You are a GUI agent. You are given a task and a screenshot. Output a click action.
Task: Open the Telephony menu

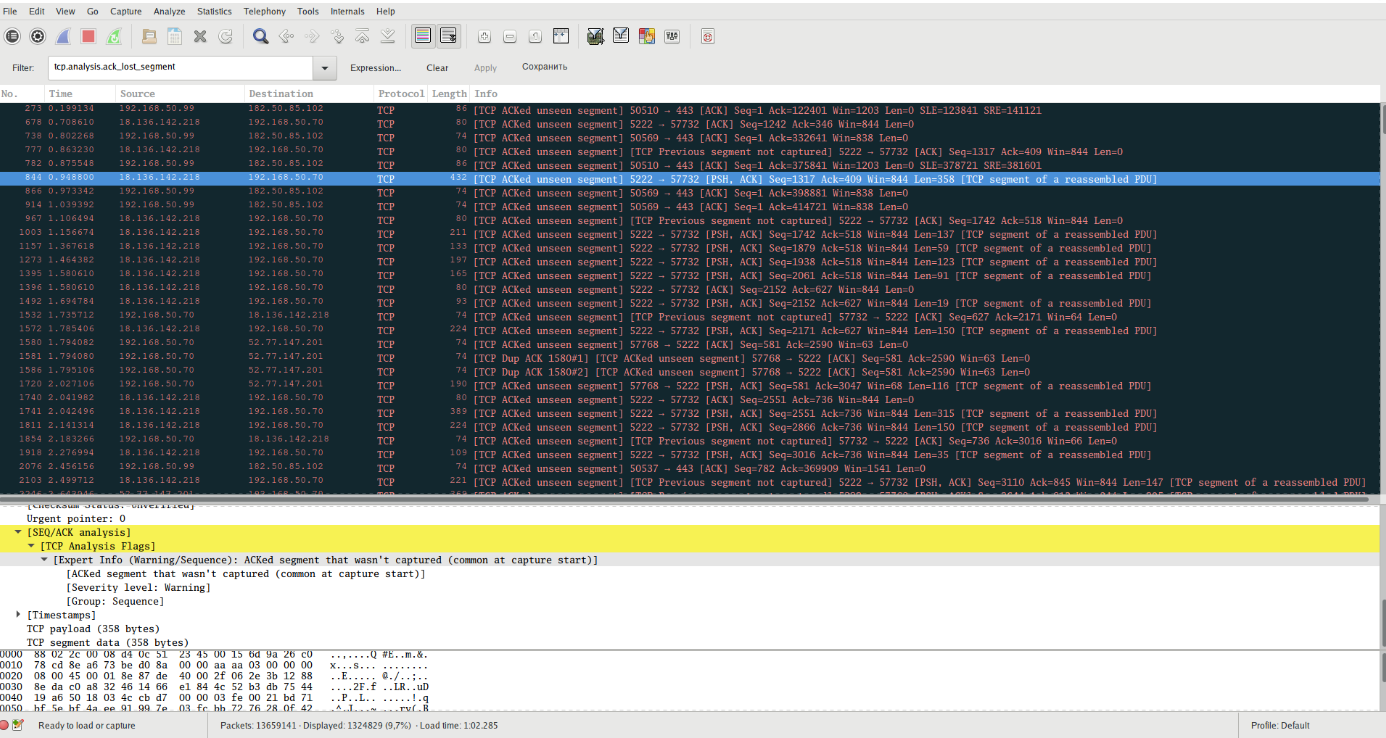[264, 11]
